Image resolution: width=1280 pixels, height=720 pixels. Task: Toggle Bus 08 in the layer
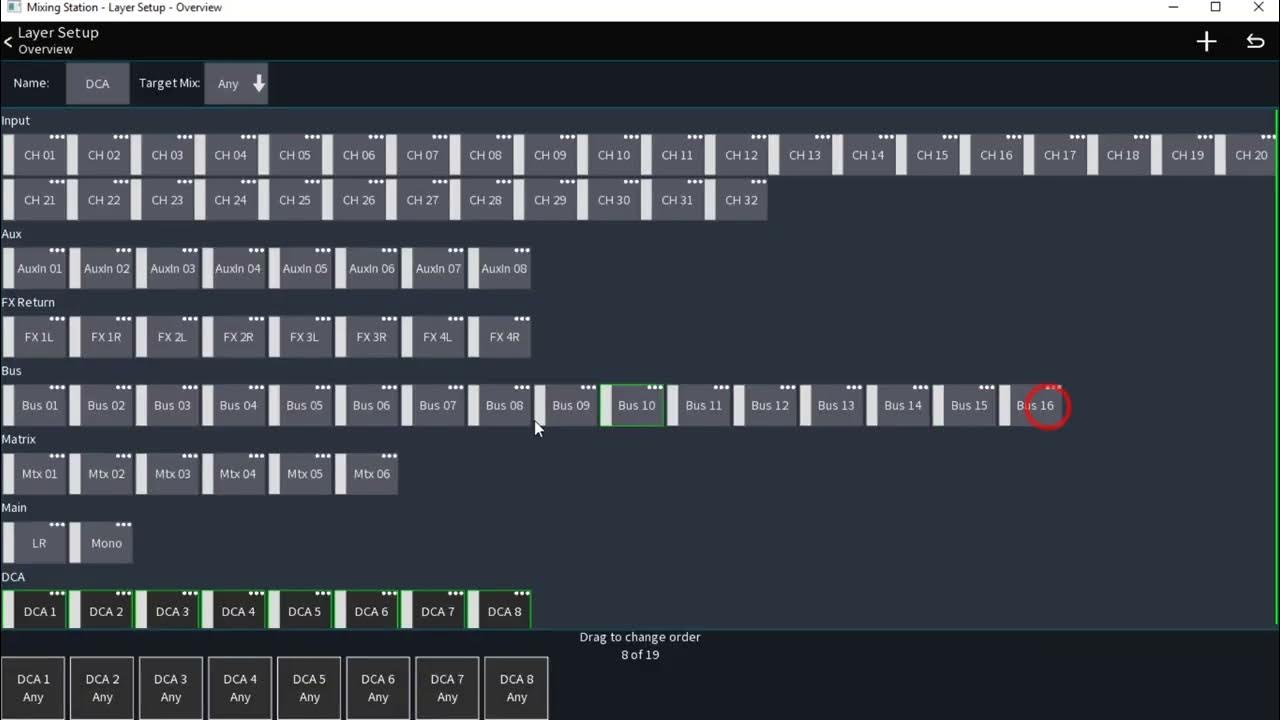pyautogui.click(x=500, y=405)
